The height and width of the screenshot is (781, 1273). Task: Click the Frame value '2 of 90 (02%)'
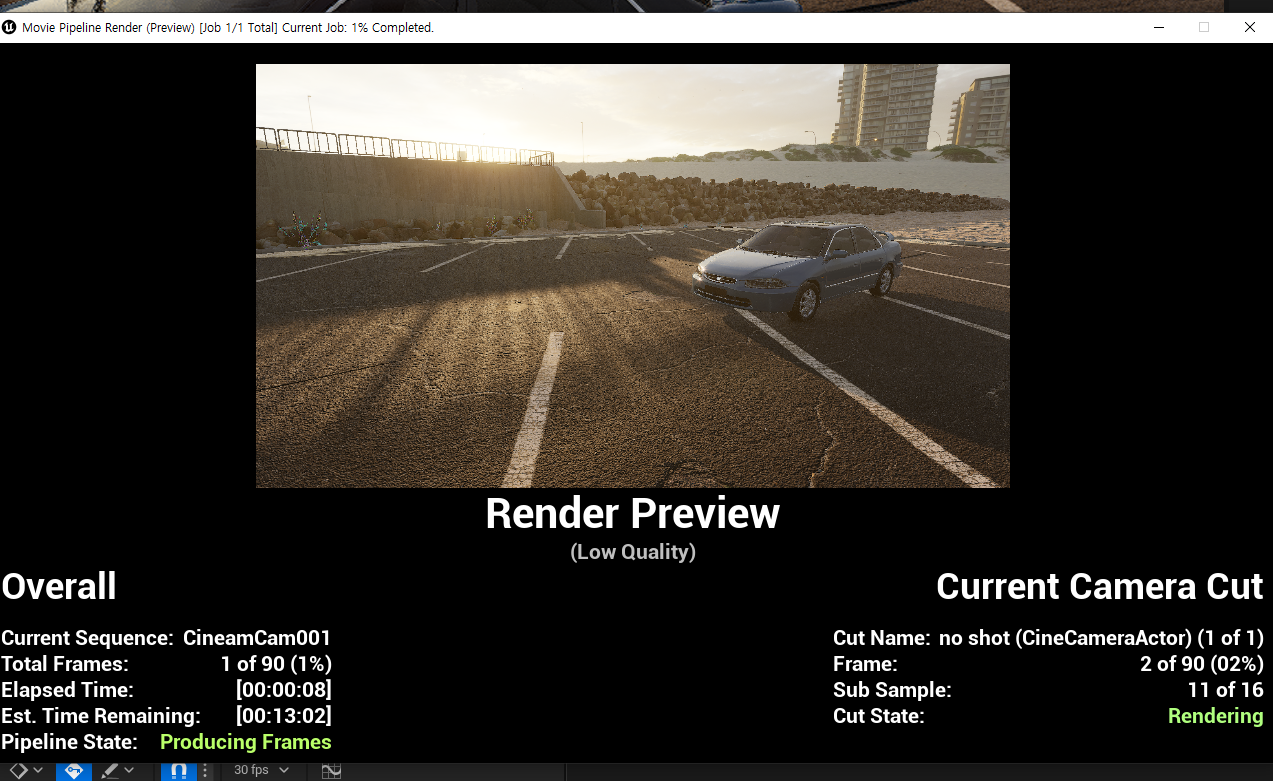click(1202, 664)
